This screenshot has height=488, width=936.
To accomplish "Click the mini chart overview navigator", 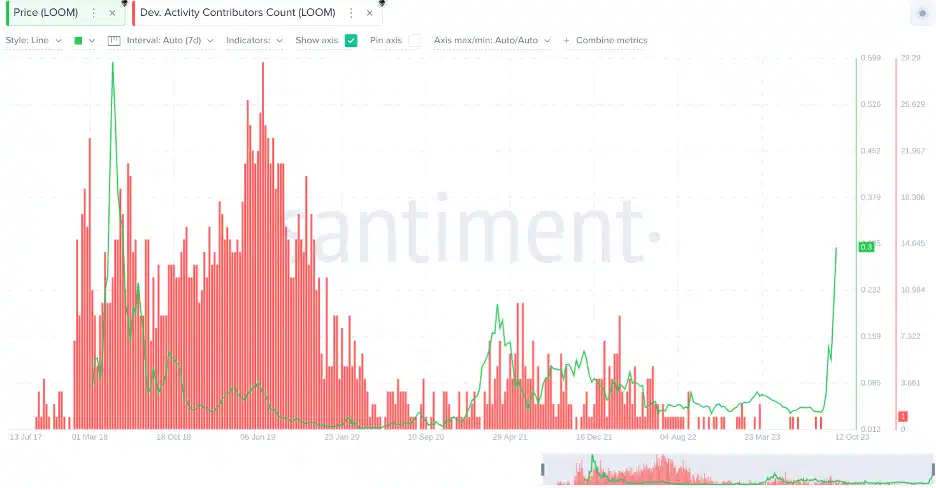I will pyautogui.click(x=738, y=470).
